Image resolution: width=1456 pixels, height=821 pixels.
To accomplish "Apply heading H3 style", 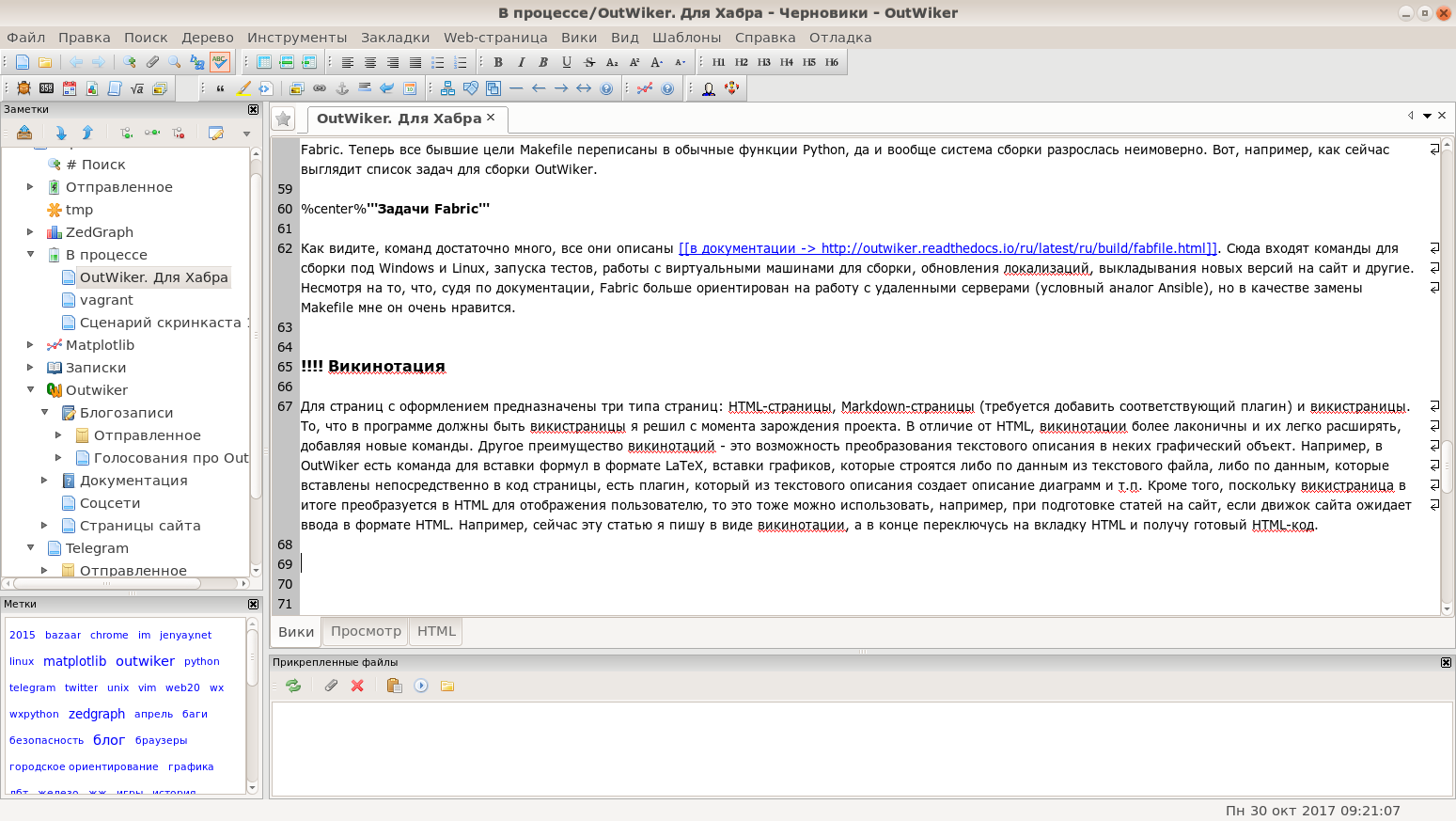I will click(763, 62).
